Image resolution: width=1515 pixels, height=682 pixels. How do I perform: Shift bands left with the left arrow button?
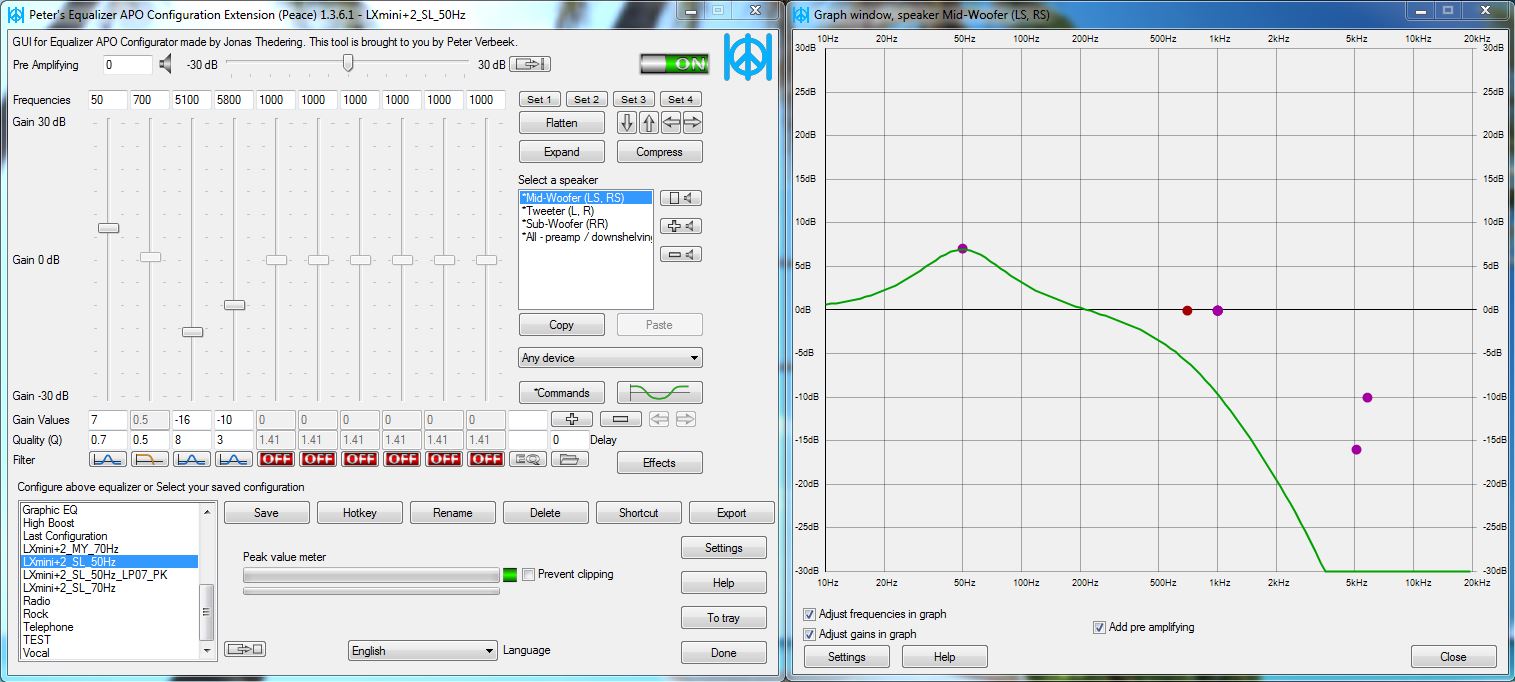pyautogui.click(x=671, y=123)
